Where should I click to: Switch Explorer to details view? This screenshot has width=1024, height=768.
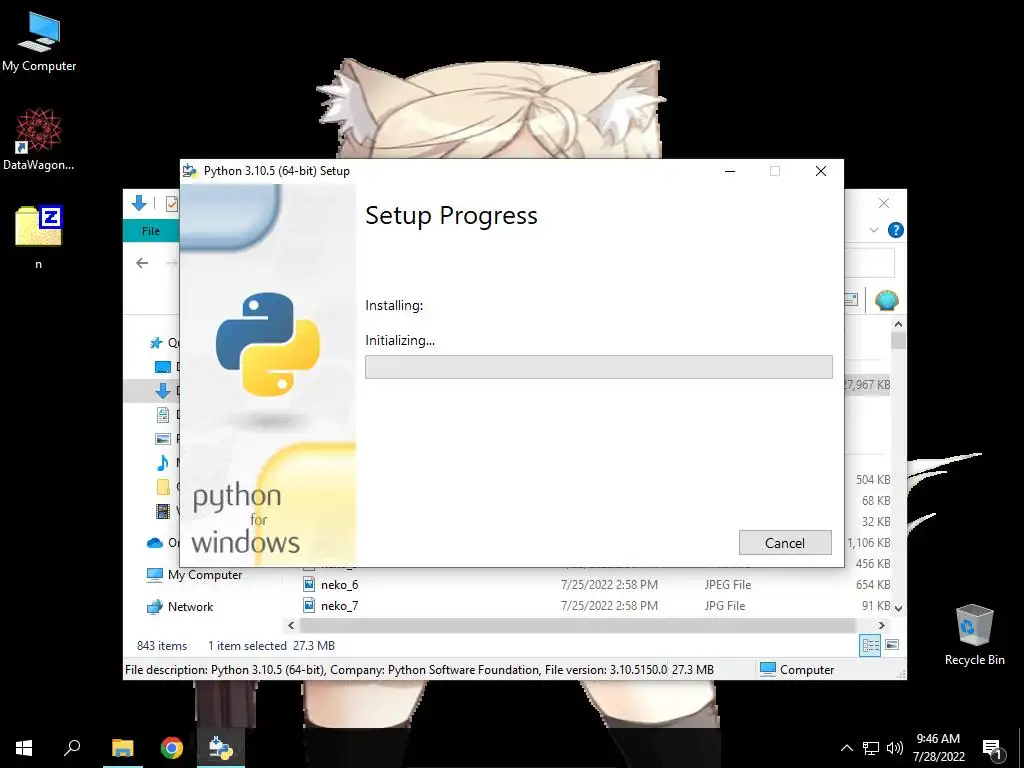tap(870, 645)
